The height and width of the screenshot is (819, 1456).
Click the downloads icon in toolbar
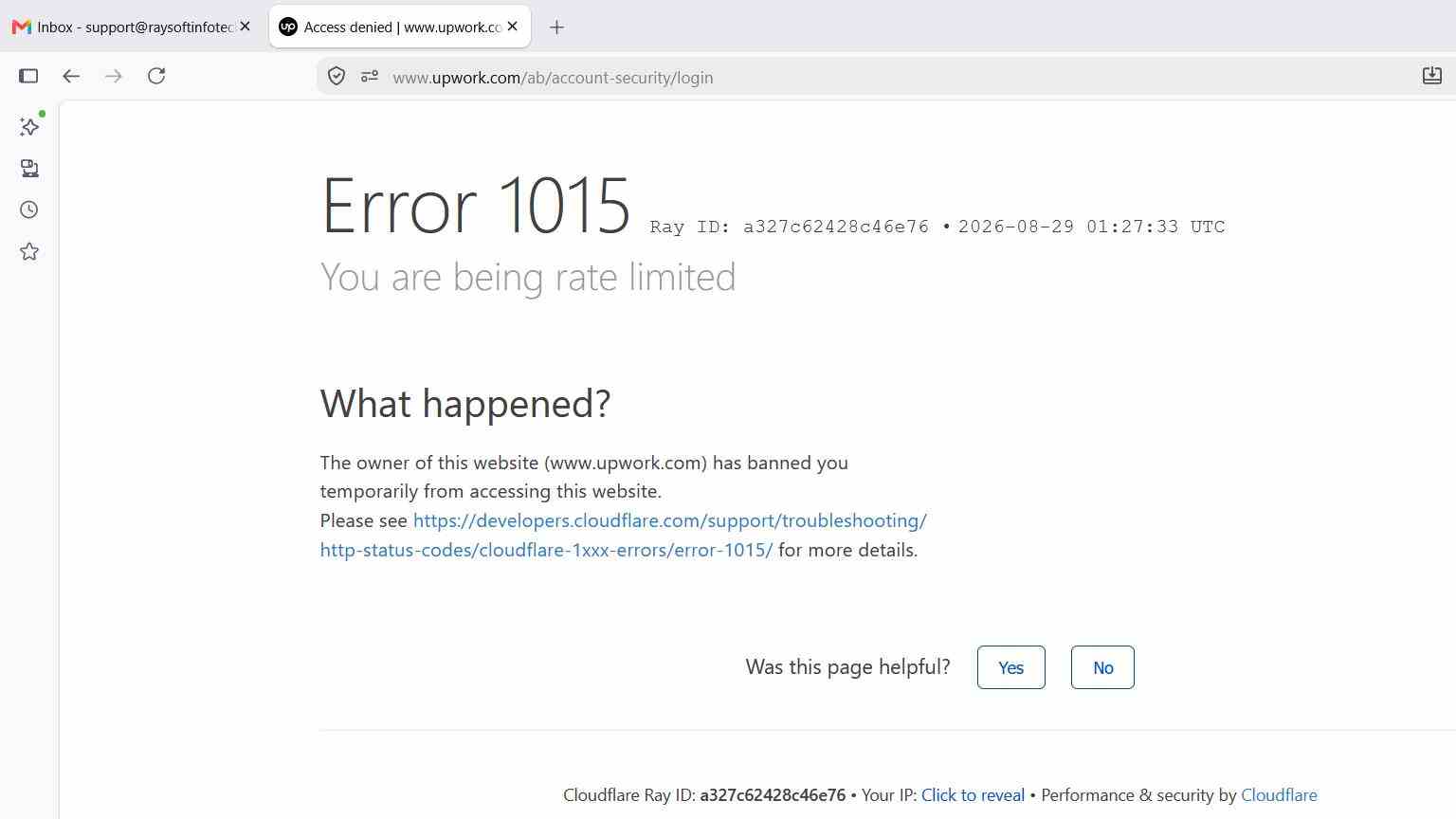click(1432, 76)
